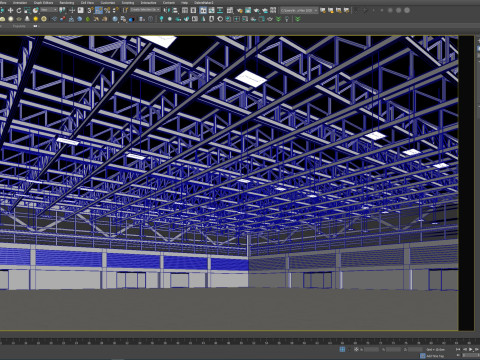Viewport: 480px width, 360px height.
Task: Toggle the Spinner Snap button
Action: point(116,10)
